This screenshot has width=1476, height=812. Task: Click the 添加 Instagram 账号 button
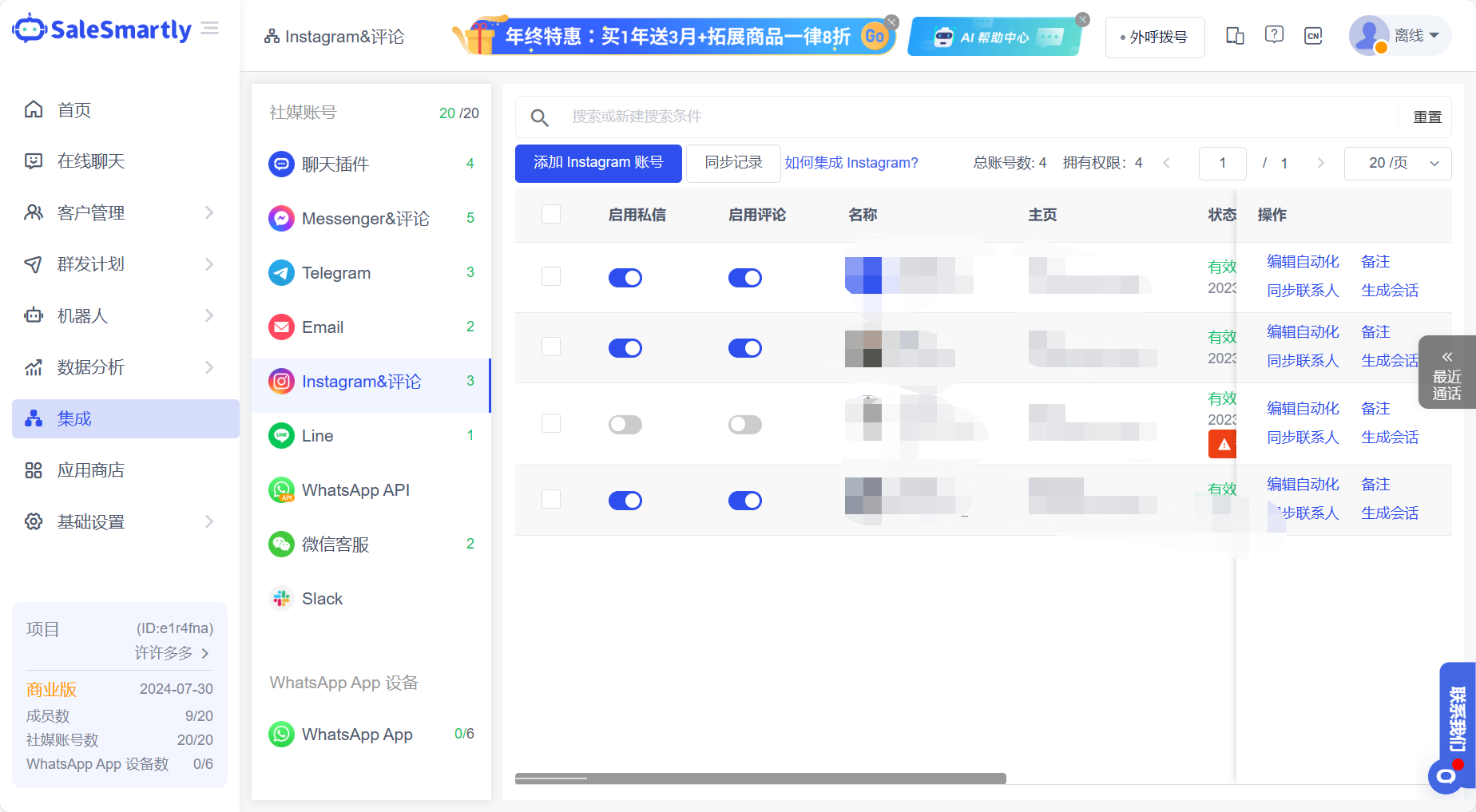(598, 163)
